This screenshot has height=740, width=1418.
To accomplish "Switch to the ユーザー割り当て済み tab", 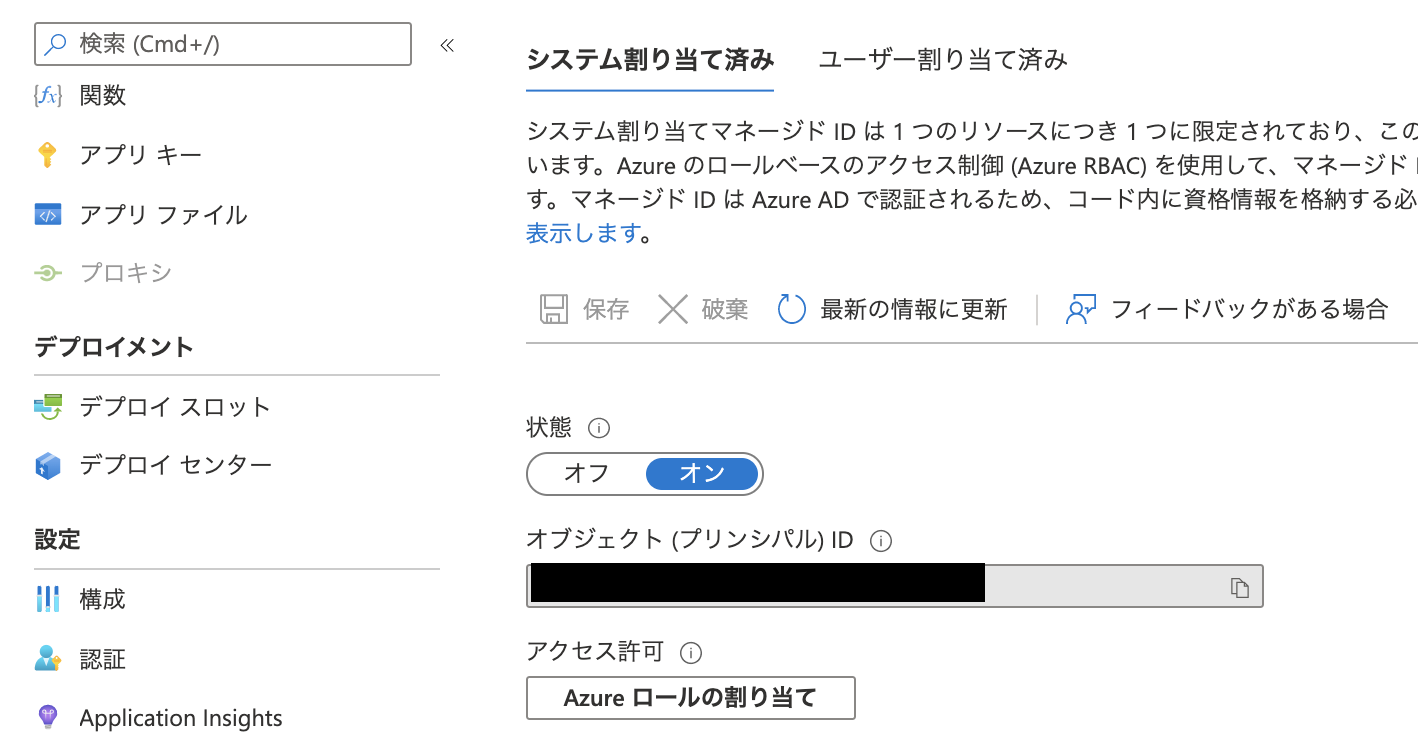I will coord(943,60).
